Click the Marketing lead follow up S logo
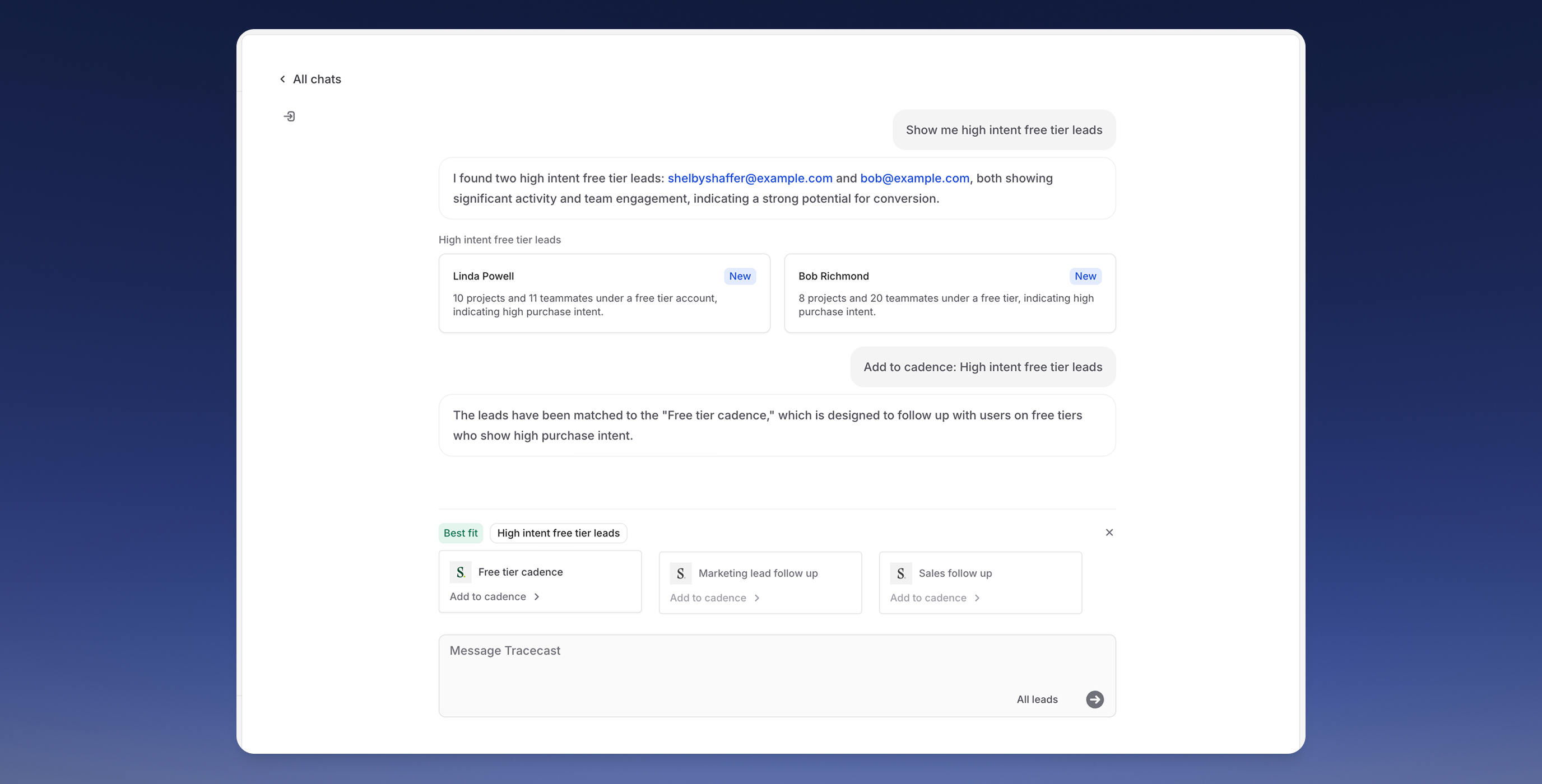Image resolution: width=1542 pixels, height=784 pixels. tap(681, 573)
